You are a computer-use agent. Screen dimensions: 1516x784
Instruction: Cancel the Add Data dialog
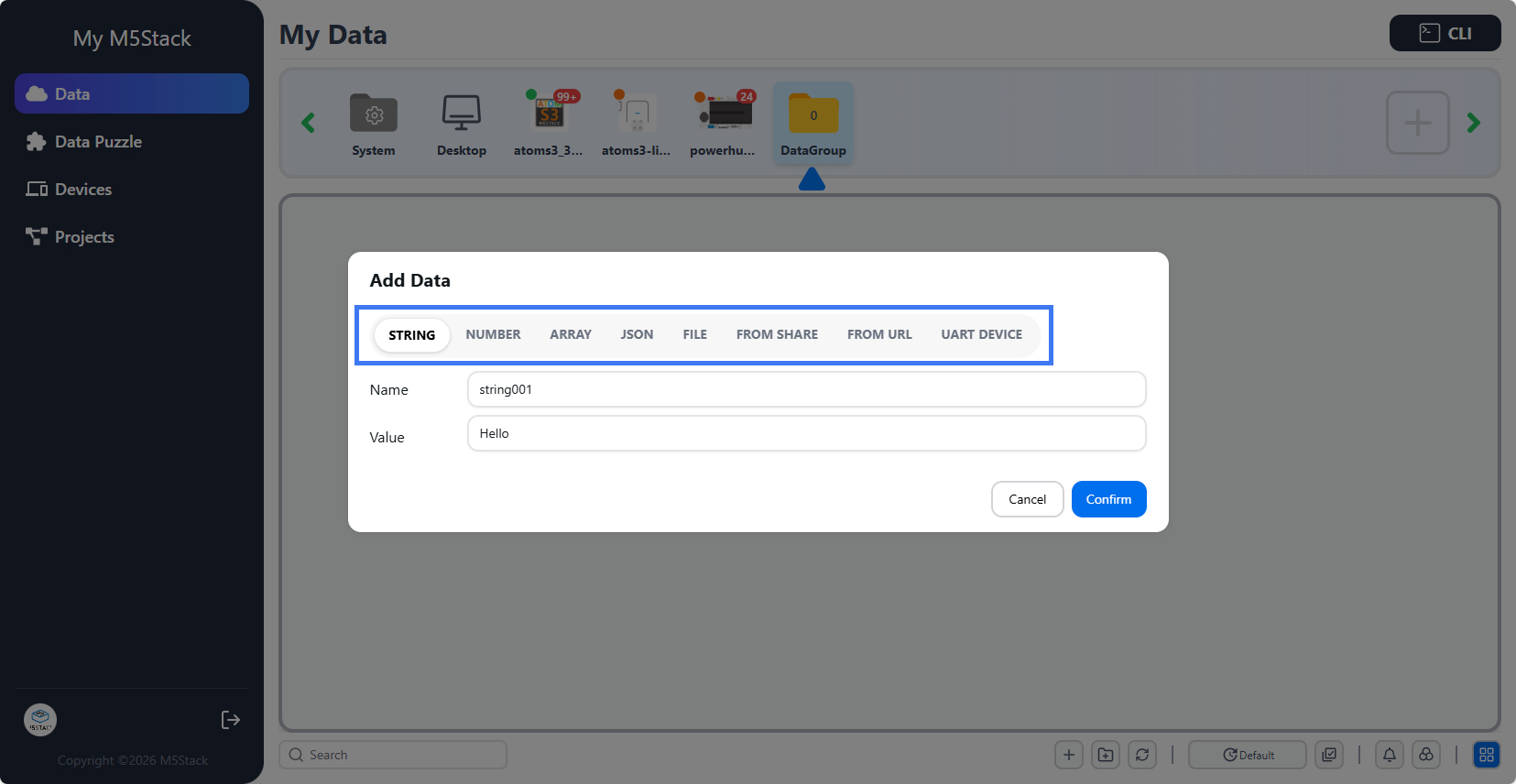[x=1027, y=499]
